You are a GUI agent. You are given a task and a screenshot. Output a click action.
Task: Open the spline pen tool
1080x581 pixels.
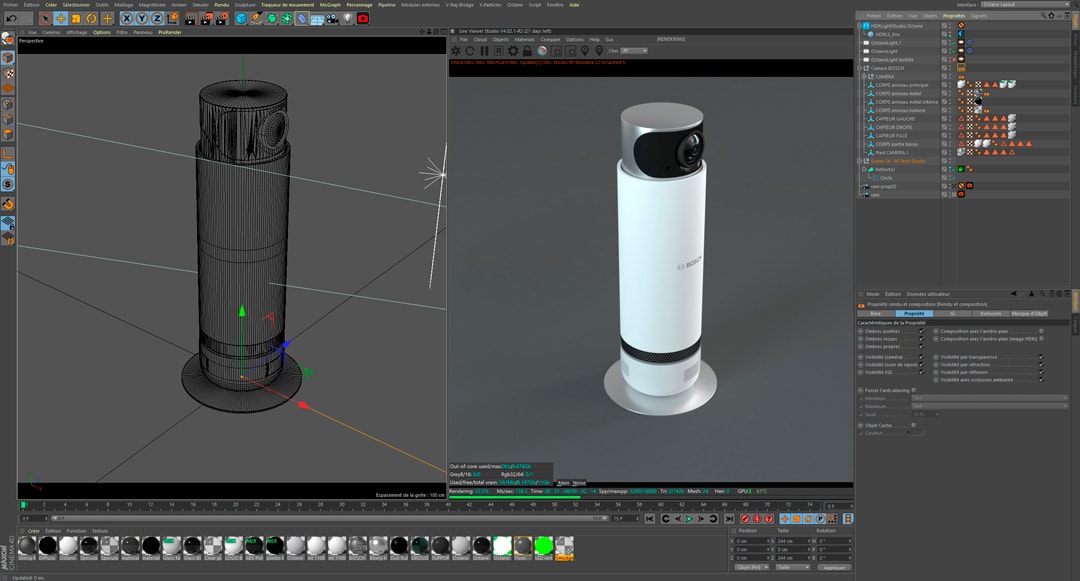[x=256, y=19]
